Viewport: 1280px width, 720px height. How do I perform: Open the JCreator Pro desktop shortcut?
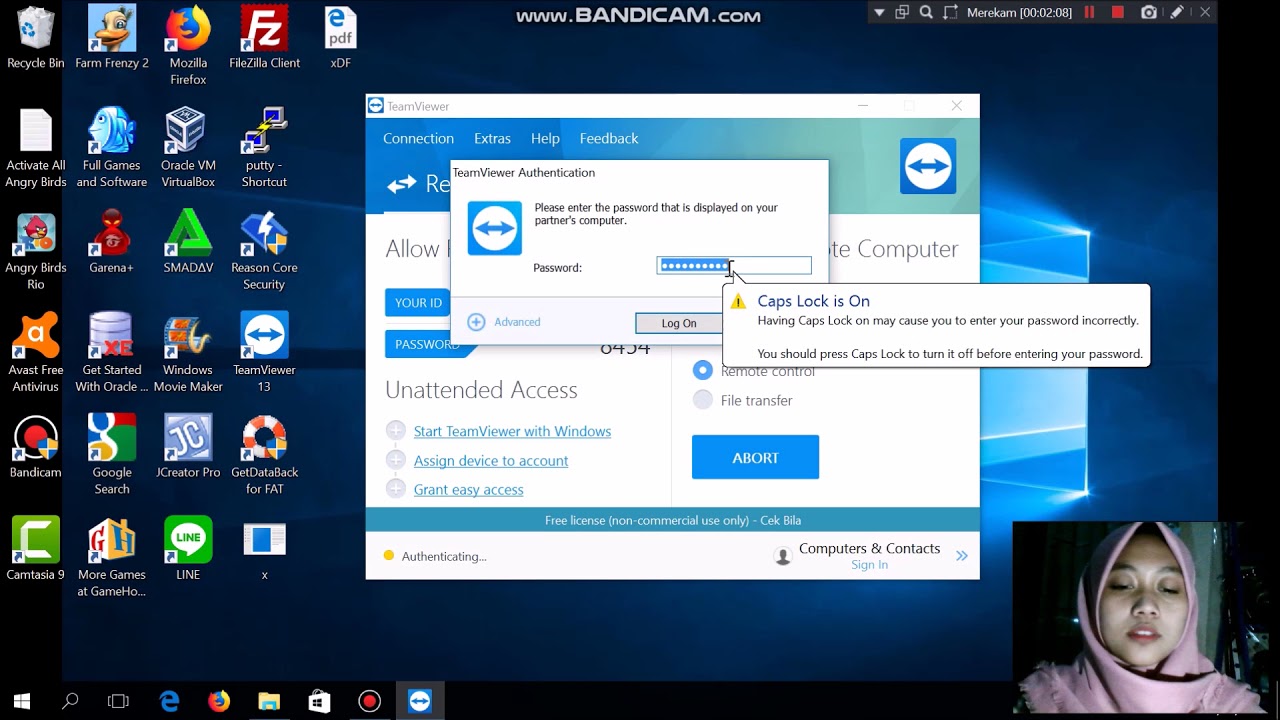188,447
